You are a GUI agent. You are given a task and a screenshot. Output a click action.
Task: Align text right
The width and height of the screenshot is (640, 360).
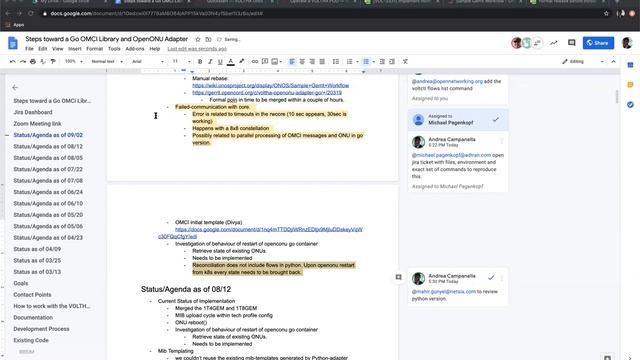312,62
